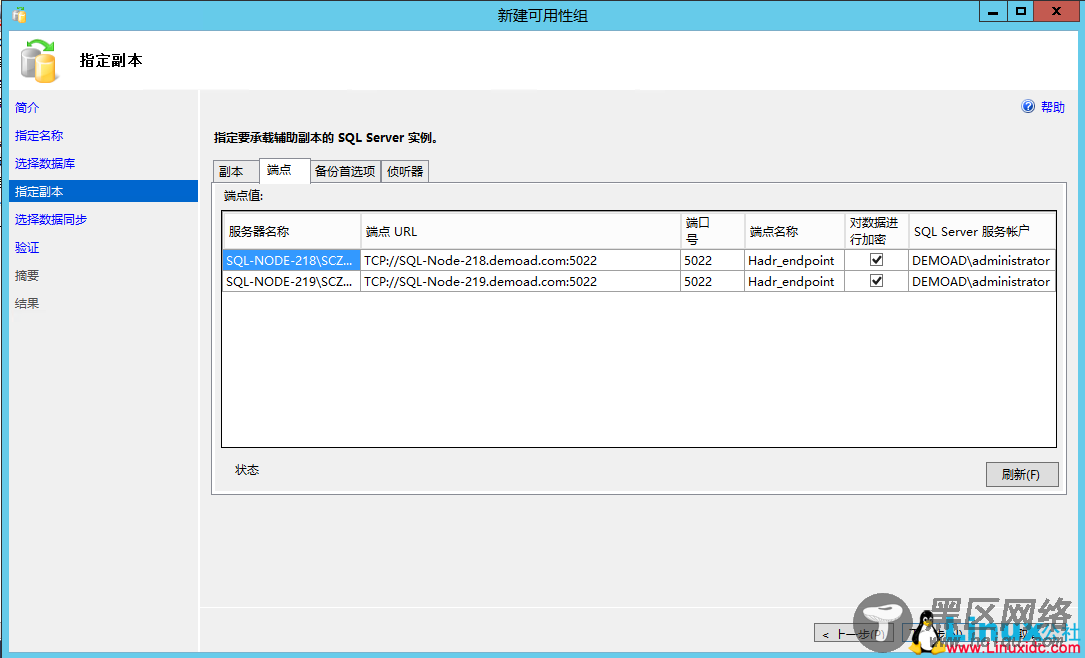The height and width of the screenshot is (658, 1085).
Task: Click port 5022 cell in SQL-NODE-218 row
Action: tap(712, 260)
